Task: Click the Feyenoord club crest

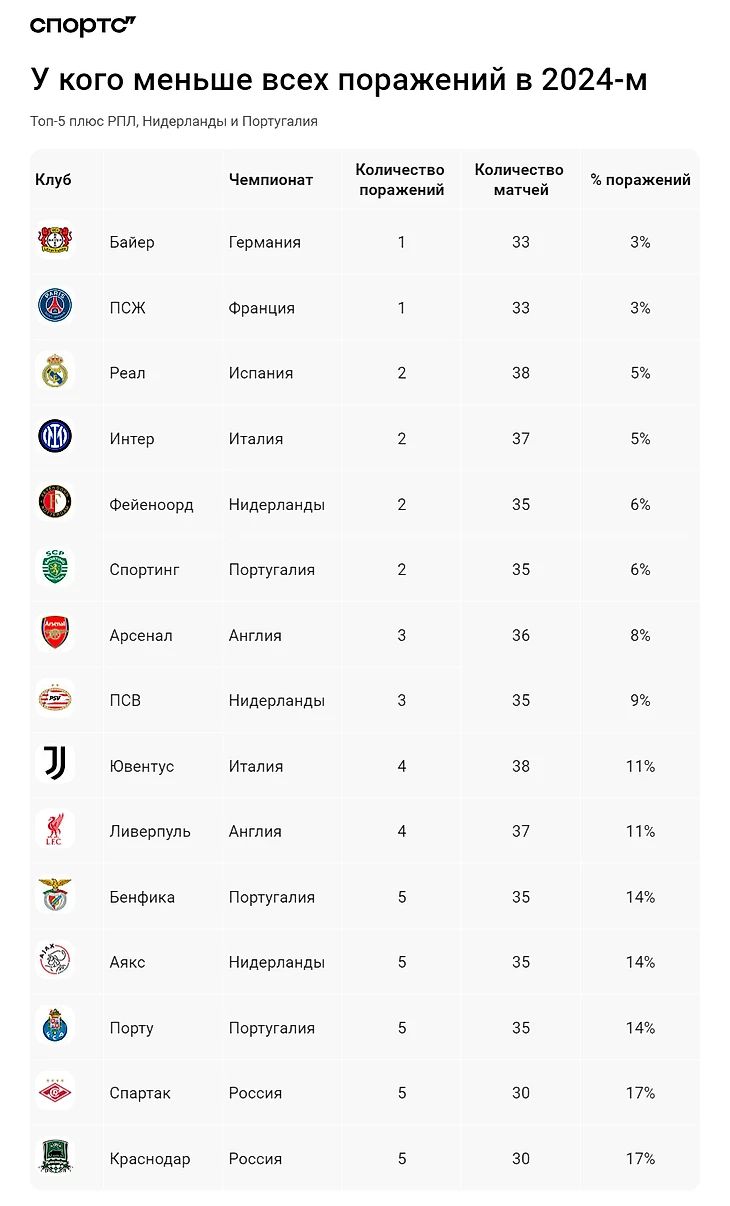Action: (55, 504)
